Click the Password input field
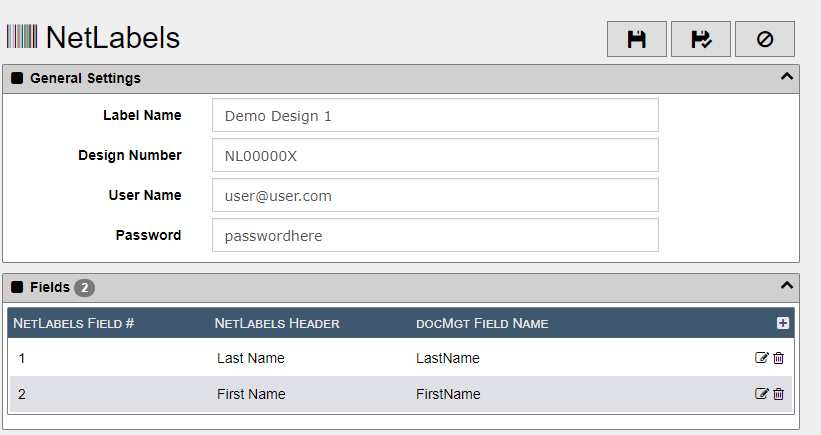The width and height of the screenshot is (821, 435). 435,235
